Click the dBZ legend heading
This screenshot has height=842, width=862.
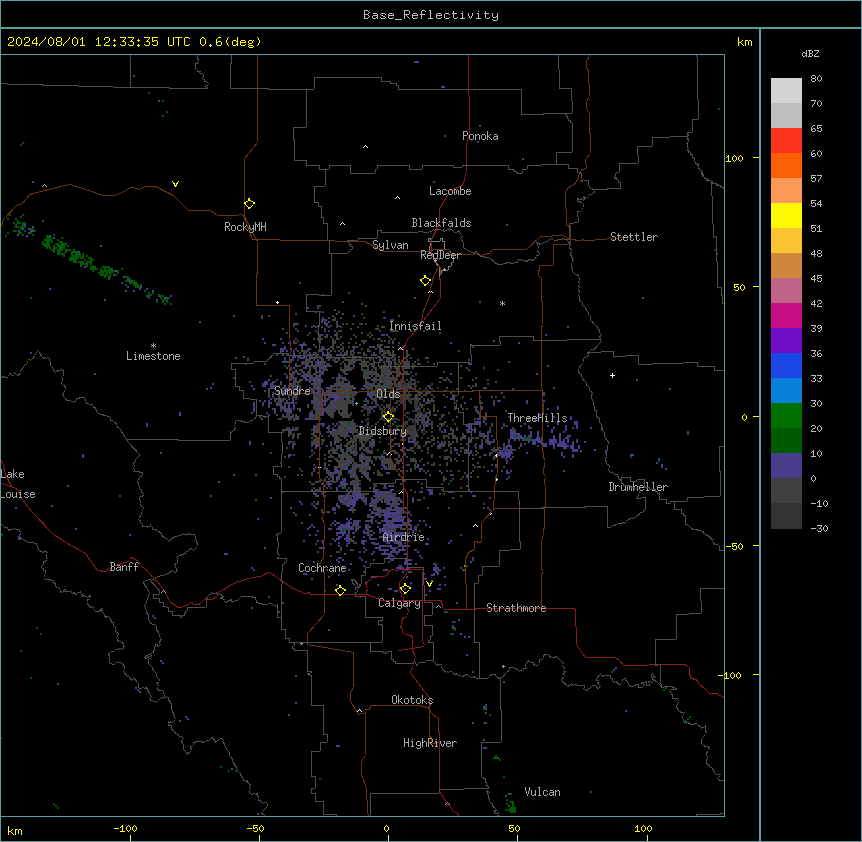click(810, 54)
